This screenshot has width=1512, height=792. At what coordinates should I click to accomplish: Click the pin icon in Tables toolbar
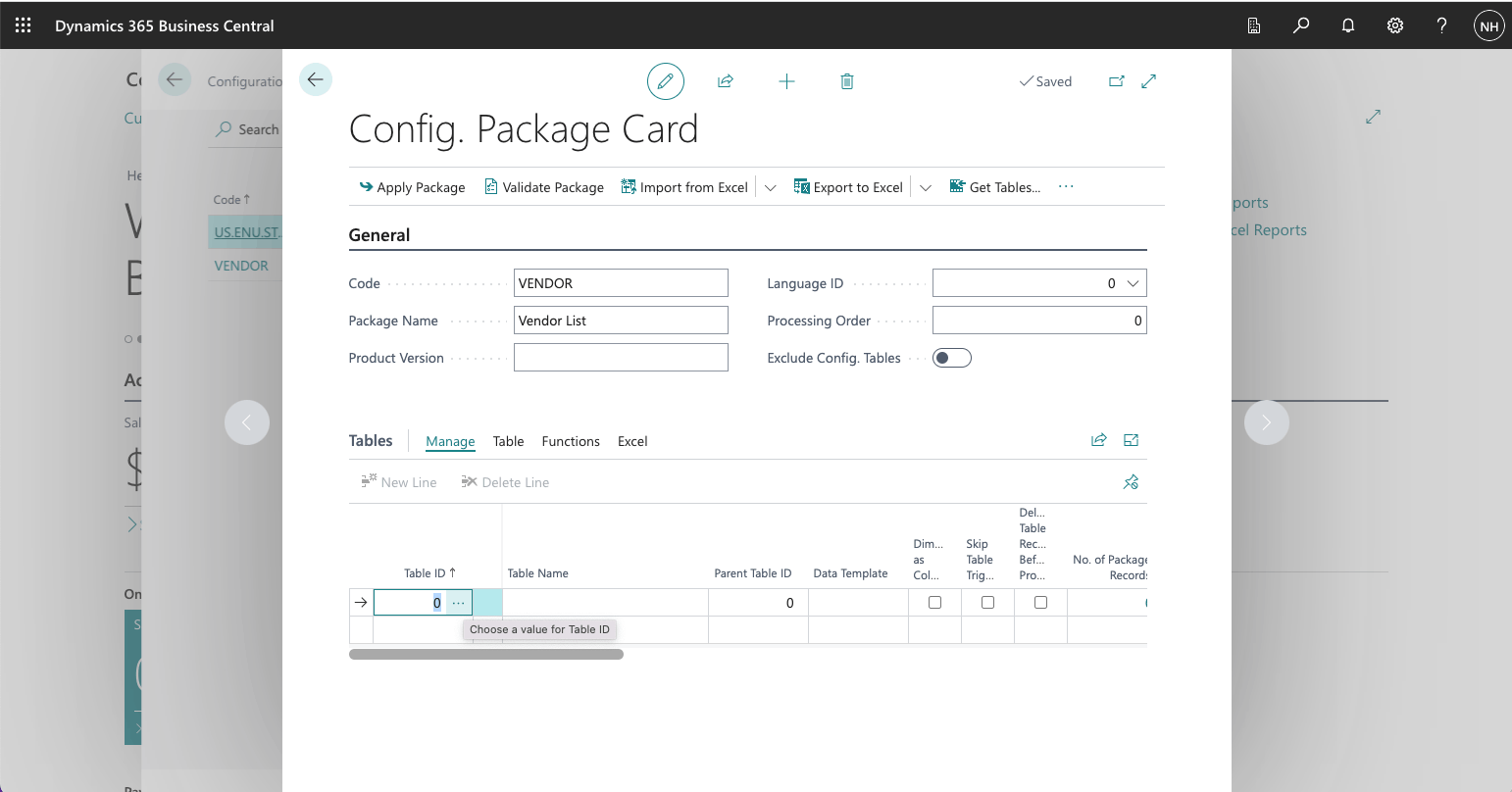[x=1131, y=481]
